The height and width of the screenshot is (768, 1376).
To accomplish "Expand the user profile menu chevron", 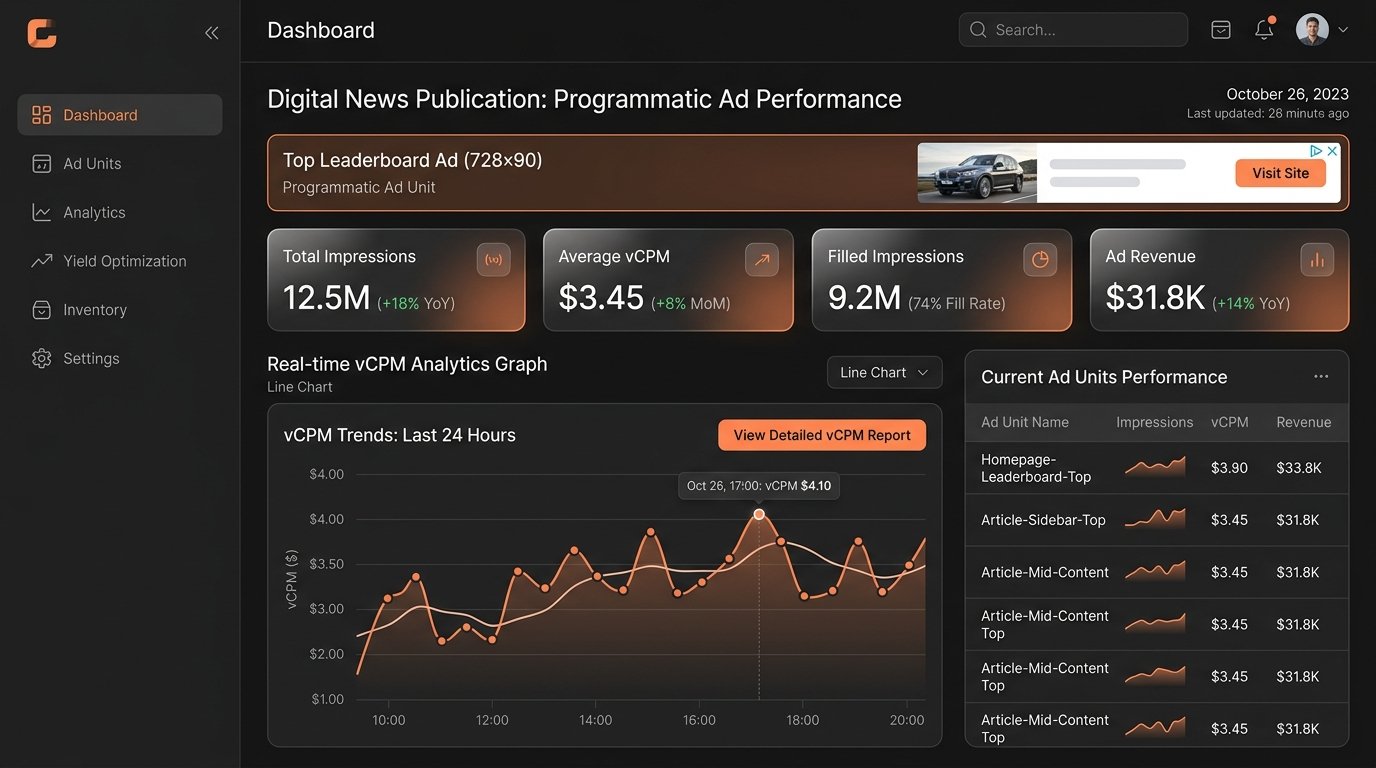I will pos(1343,30).
